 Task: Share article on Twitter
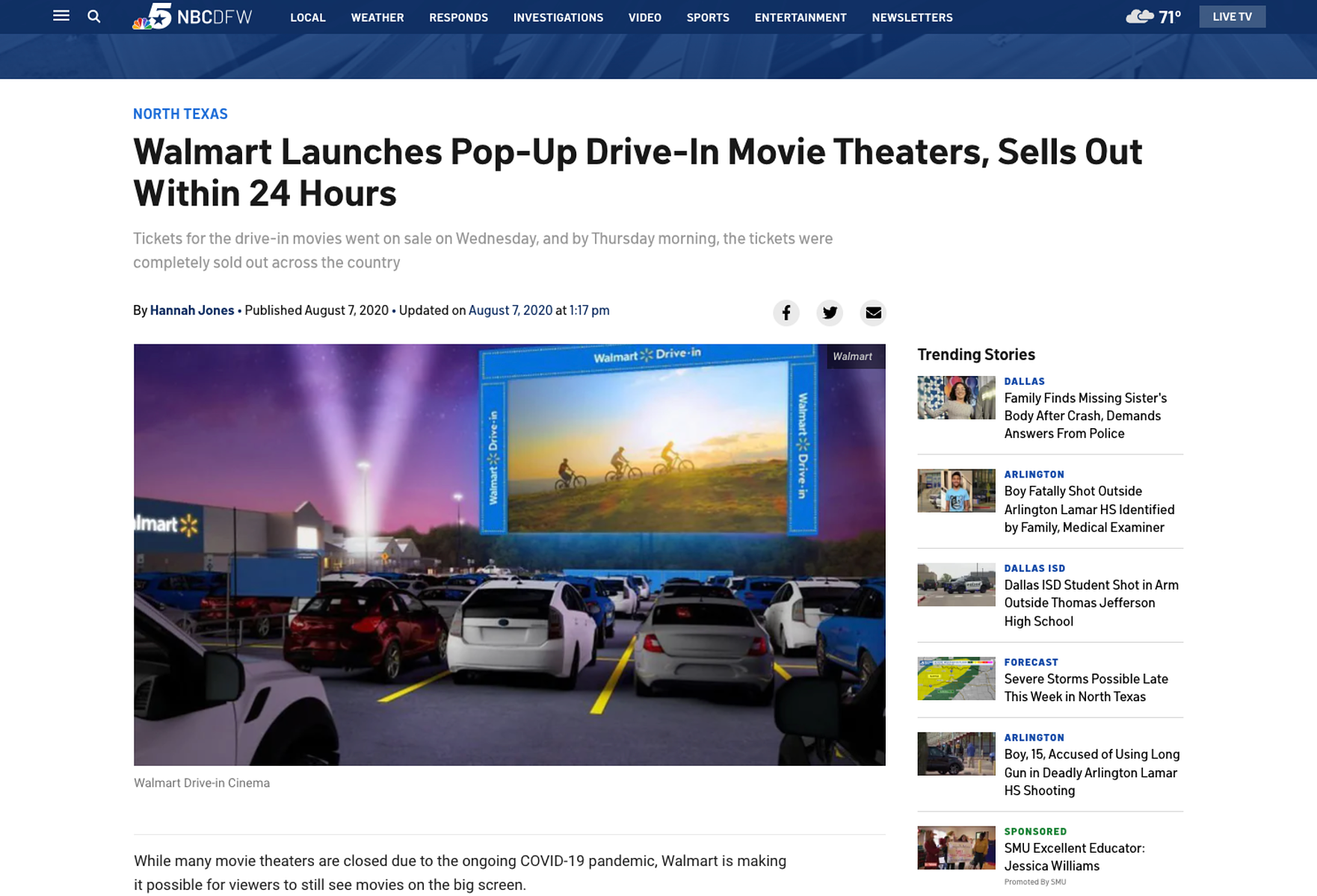point(830,312)
